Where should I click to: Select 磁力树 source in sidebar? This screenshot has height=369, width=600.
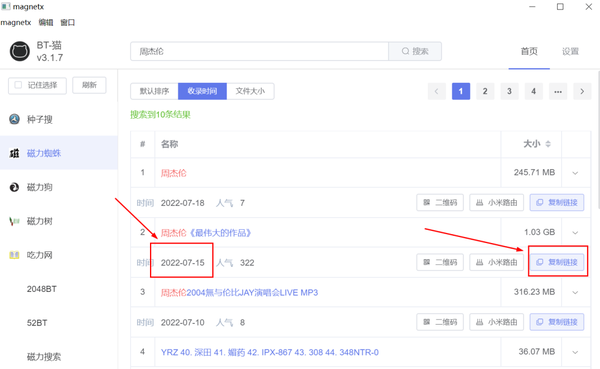coord(59,221)
